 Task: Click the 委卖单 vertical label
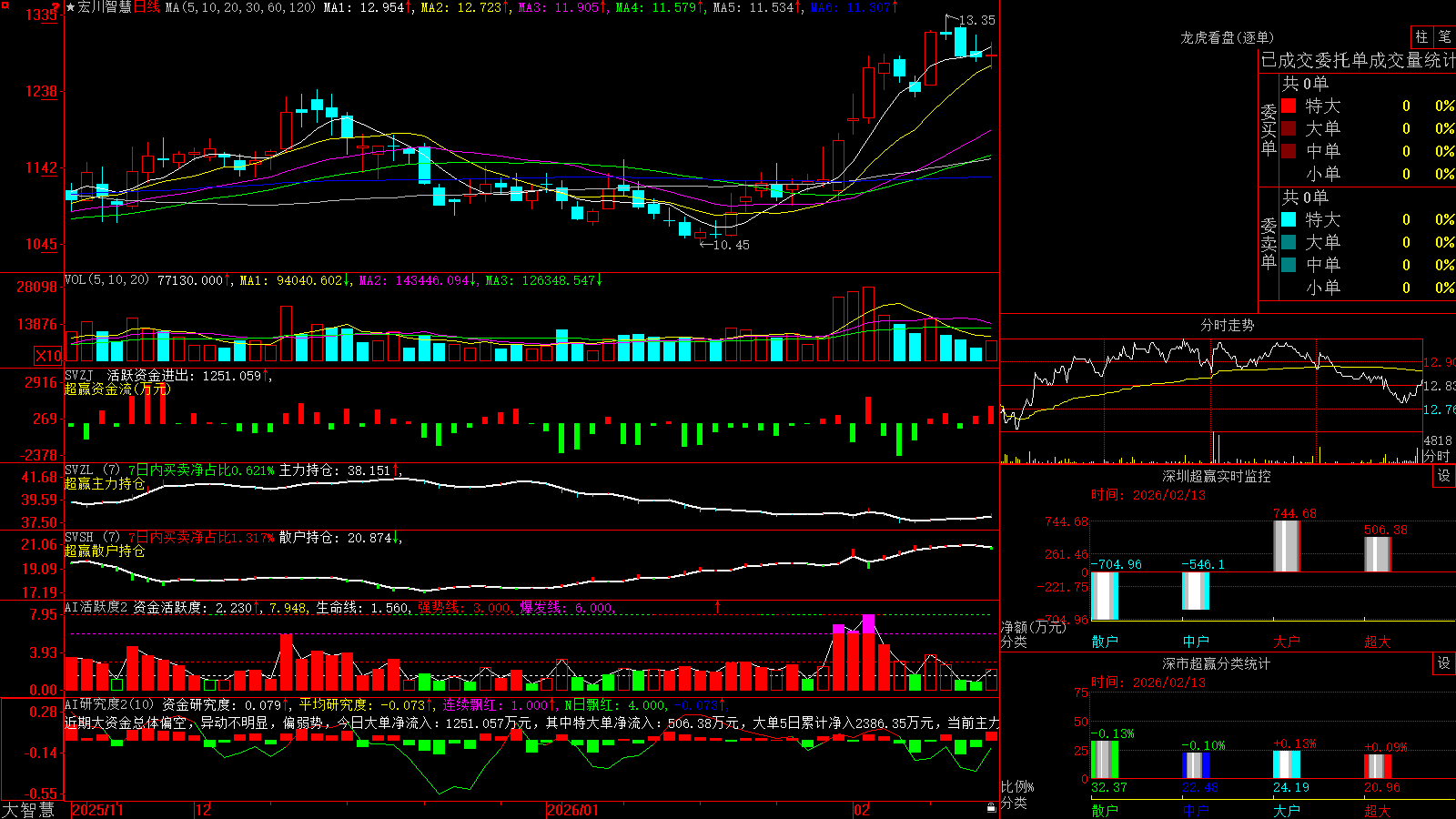[x=1269, y=243]
